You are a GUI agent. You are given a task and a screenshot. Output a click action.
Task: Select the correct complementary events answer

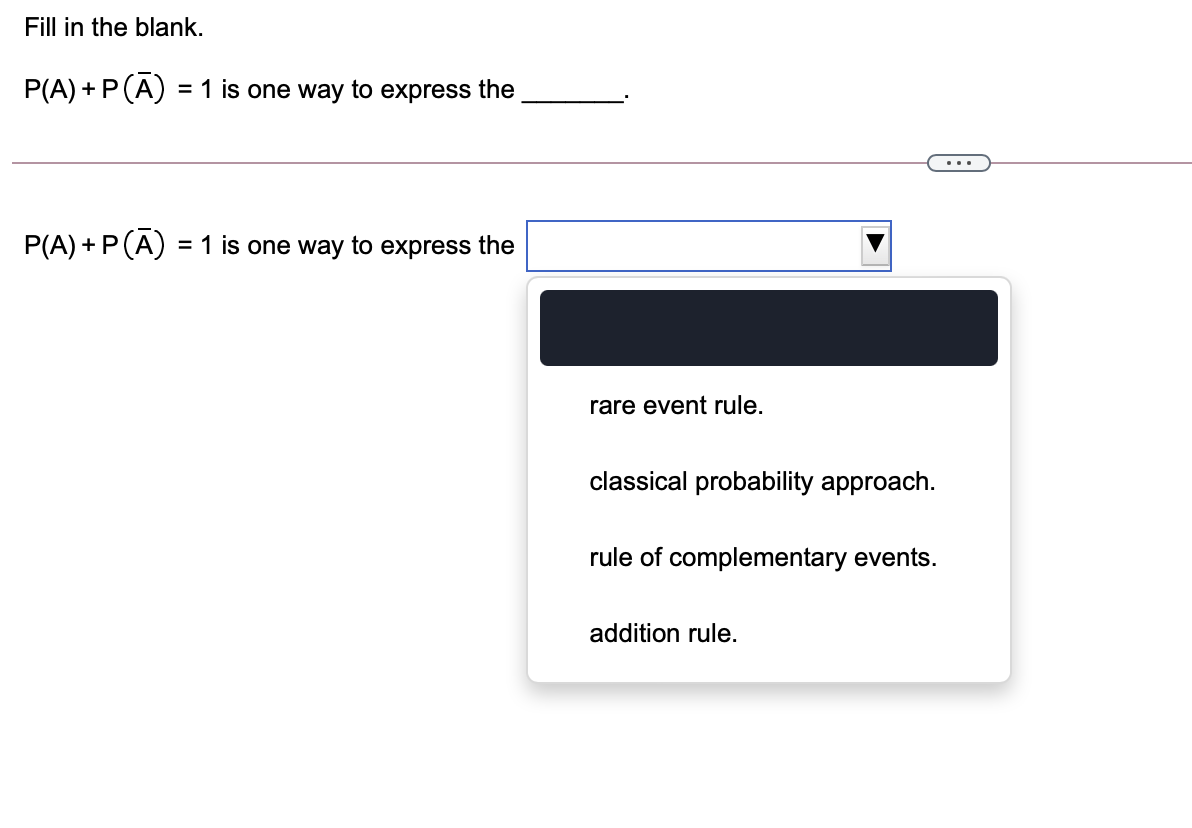[763, 557]
